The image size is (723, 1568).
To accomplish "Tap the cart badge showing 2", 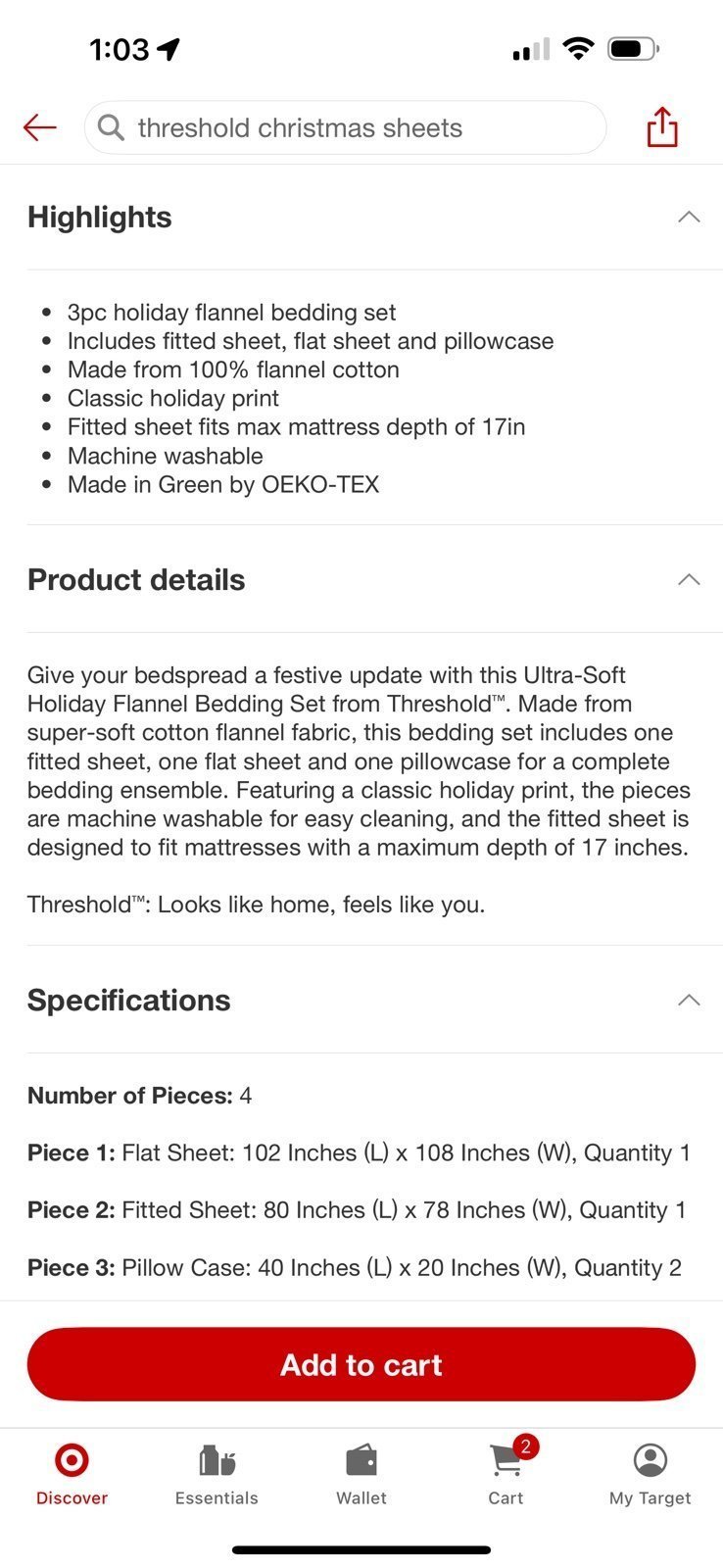I will click(526, 1446).
